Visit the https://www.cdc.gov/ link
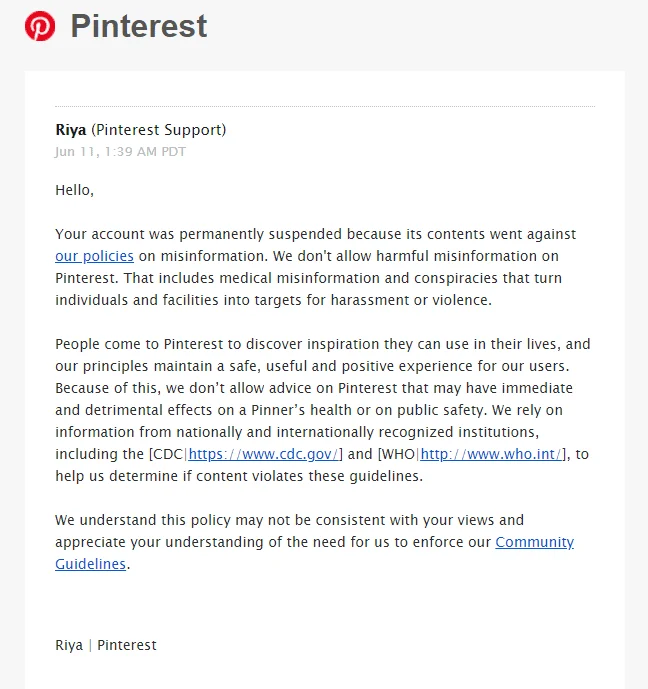The width and height of the screenshot is (648, 689). [266, 454]
